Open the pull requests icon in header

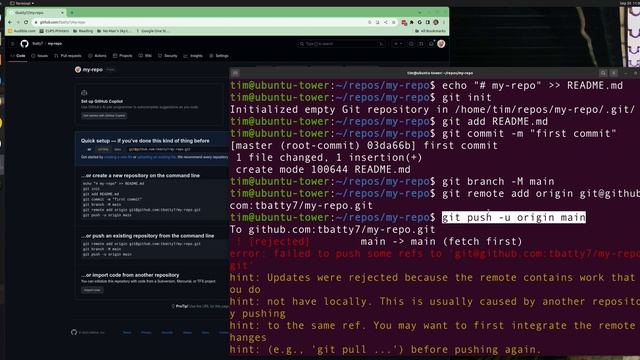click(421, 44)
